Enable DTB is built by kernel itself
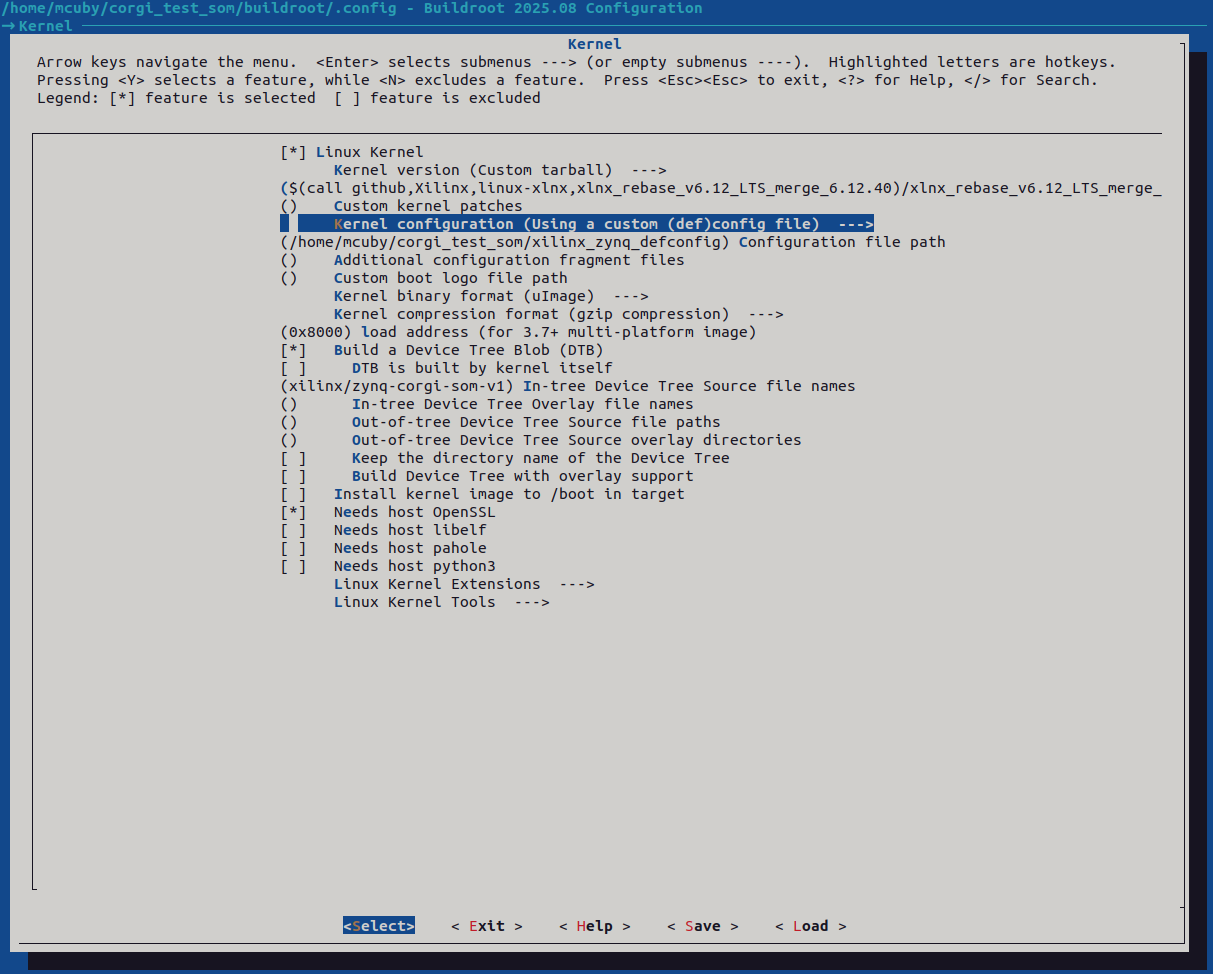Viewport: 1213px width, 974px height. (x=294, y=368)
